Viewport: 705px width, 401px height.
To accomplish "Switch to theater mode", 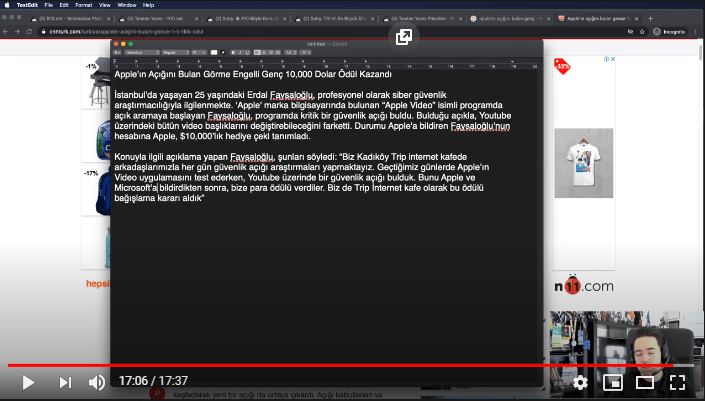I will [645, 383].
